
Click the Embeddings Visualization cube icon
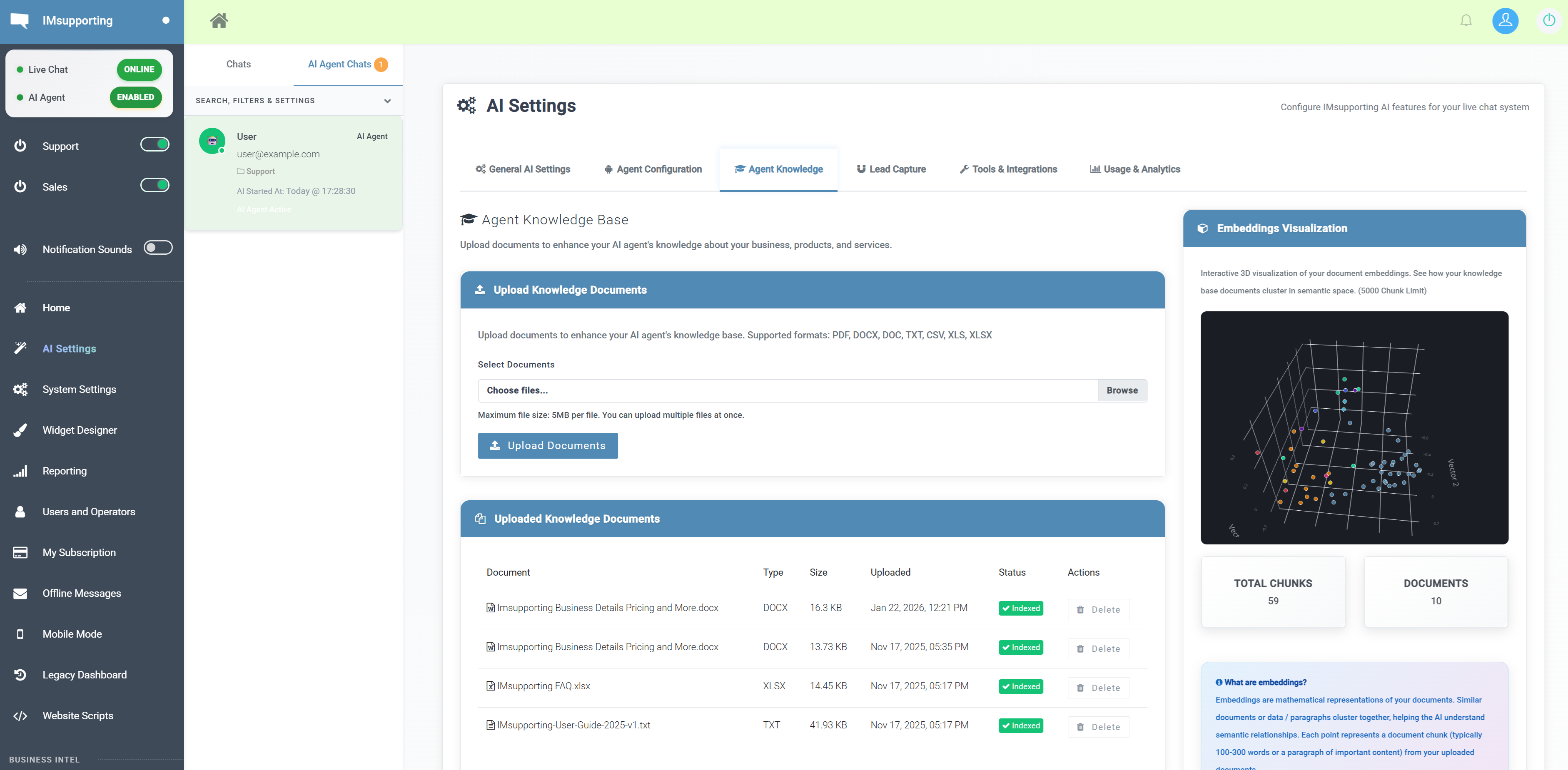1203,228
